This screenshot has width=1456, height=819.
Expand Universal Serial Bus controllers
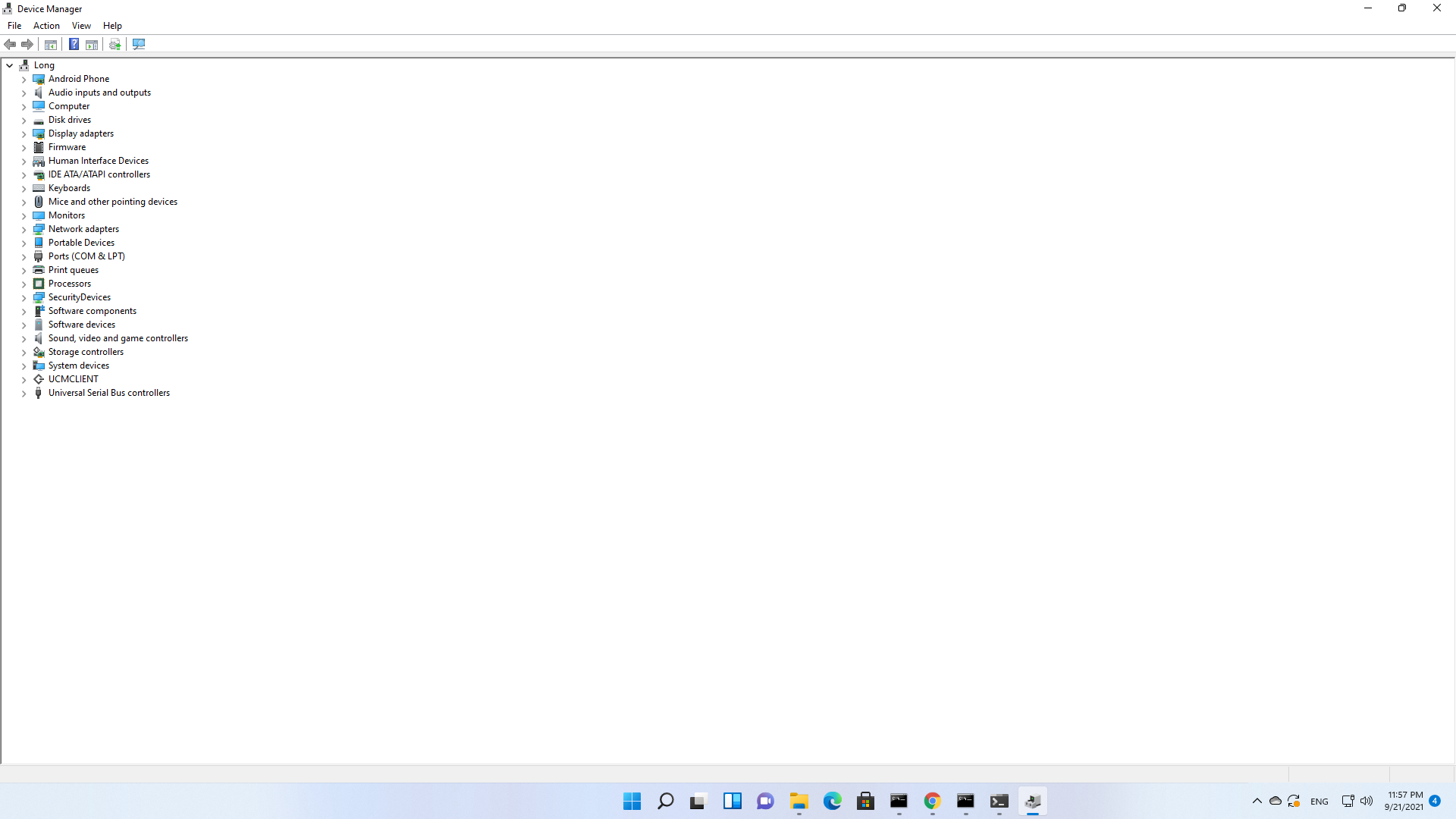[x=24, y=394]
